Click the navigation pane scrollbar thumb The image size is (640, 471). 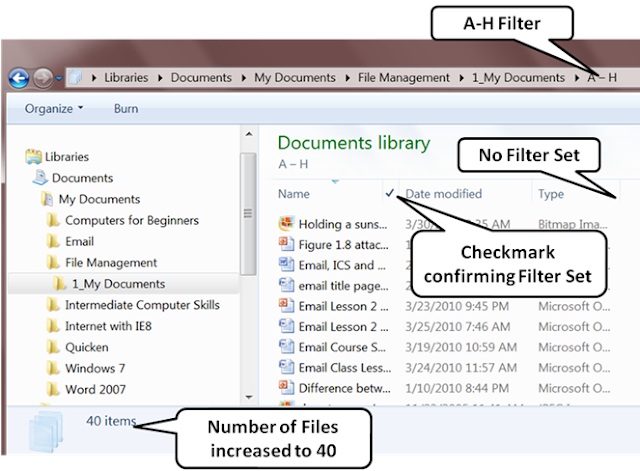point(248,213)
